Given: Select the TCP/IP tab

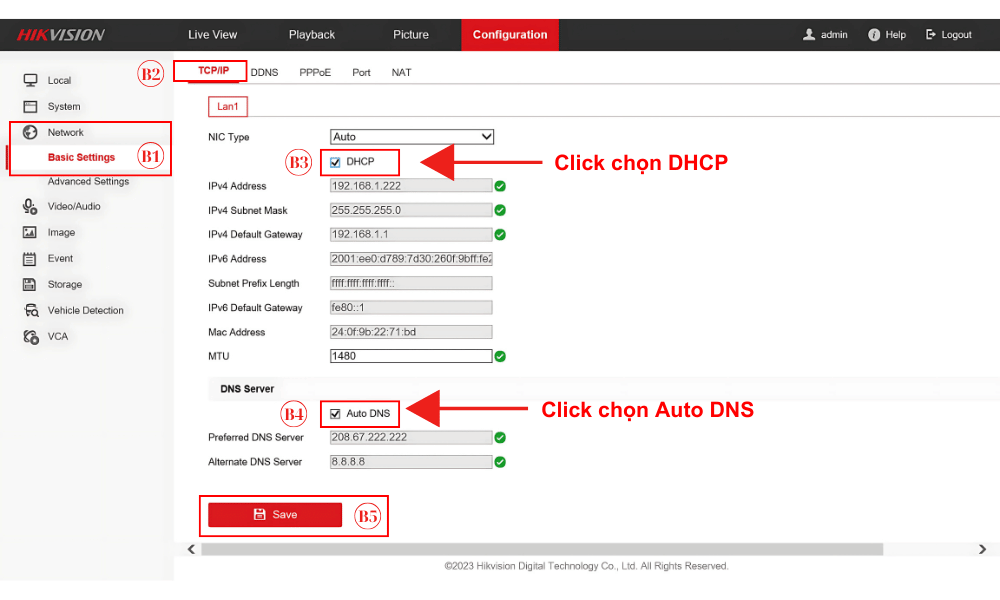Looking at the screenshot, I should coord(213,70).
